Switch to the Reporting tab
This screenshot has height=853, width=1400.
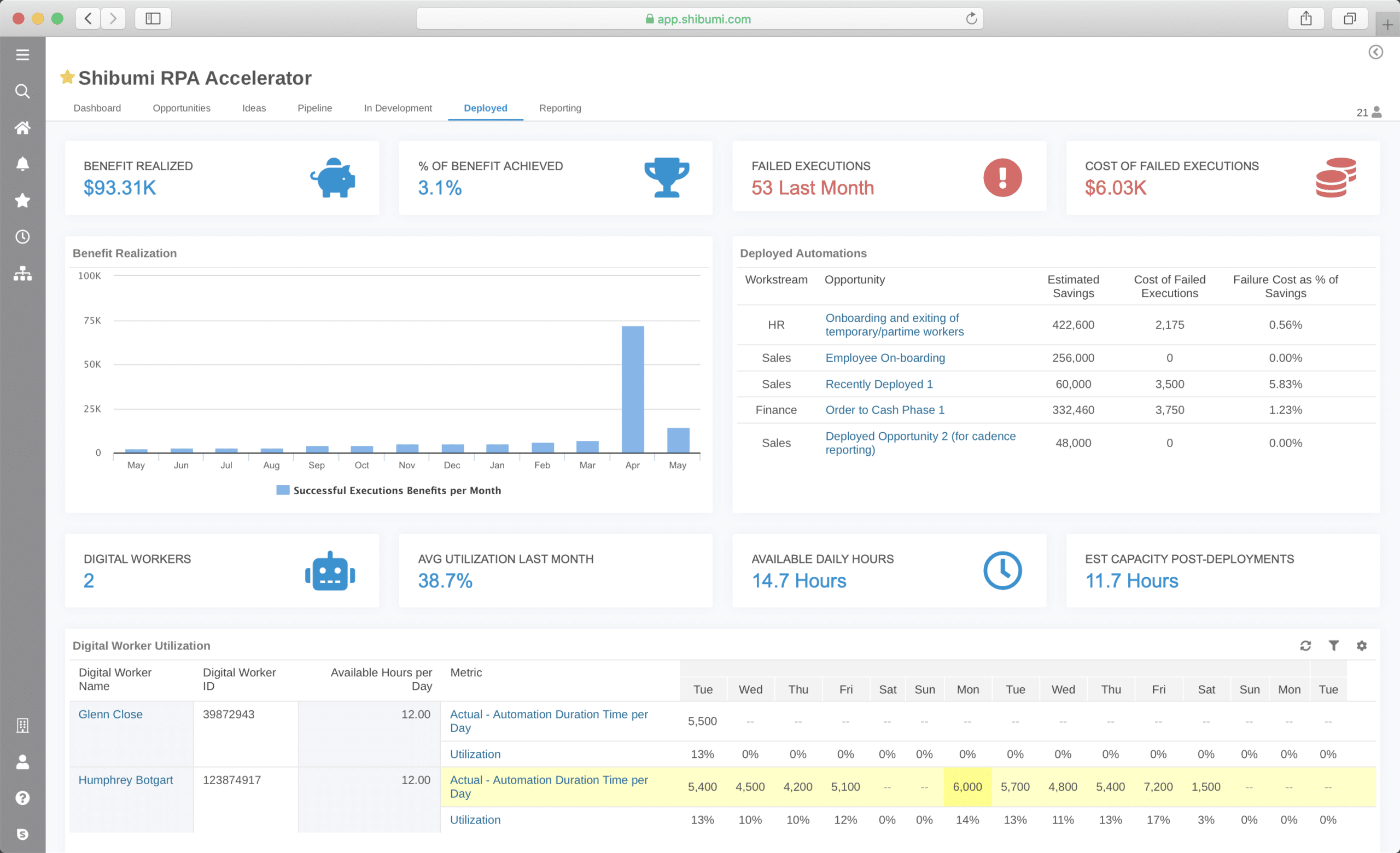pos(559,108)
